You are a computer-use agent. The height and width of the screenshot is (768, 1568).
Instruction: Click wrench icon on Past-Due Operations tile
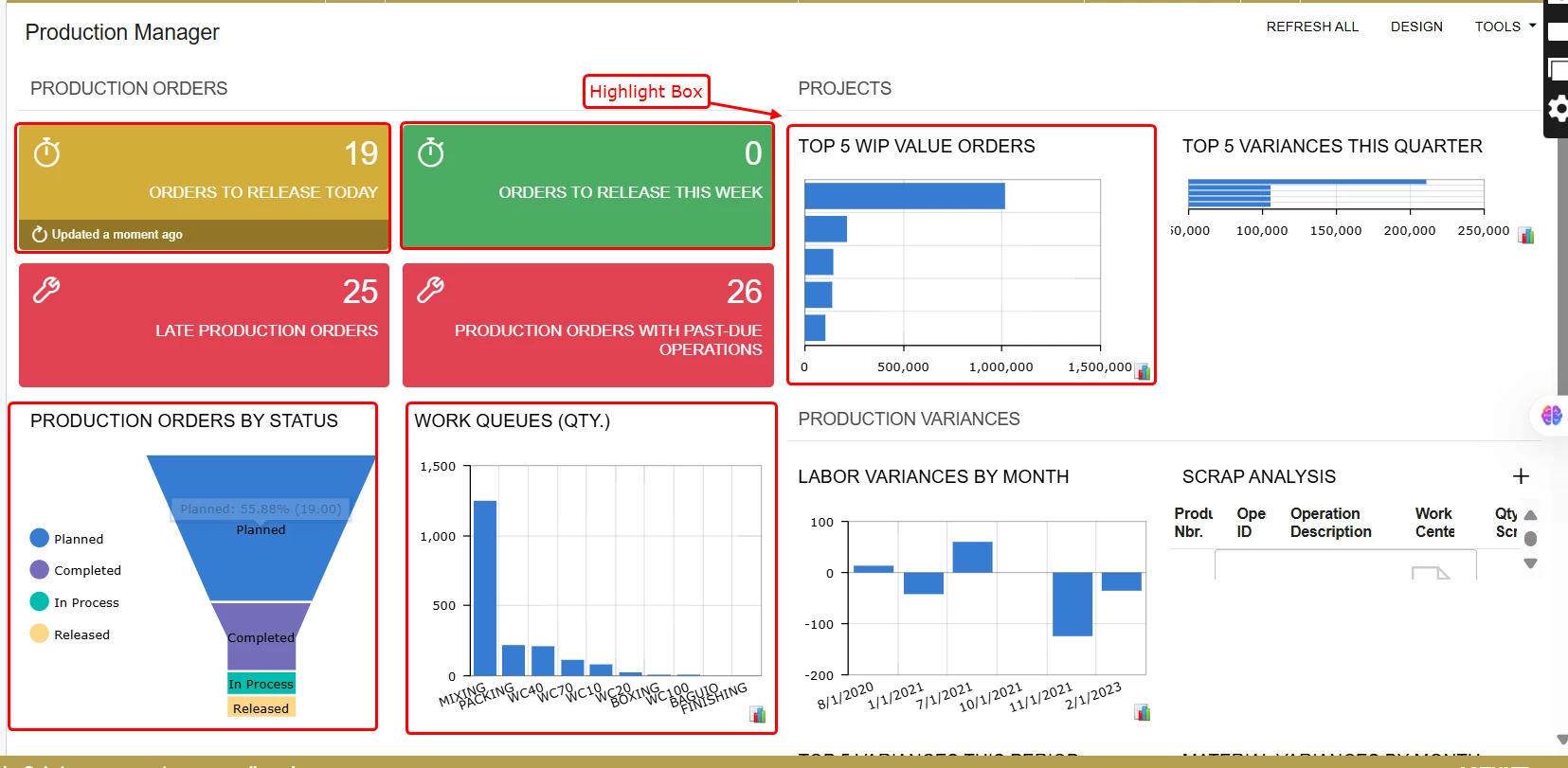coord(431,290)
